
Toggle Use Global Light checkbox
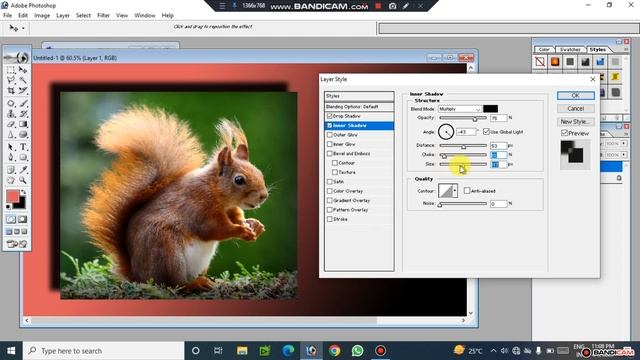tap(486, 131)
